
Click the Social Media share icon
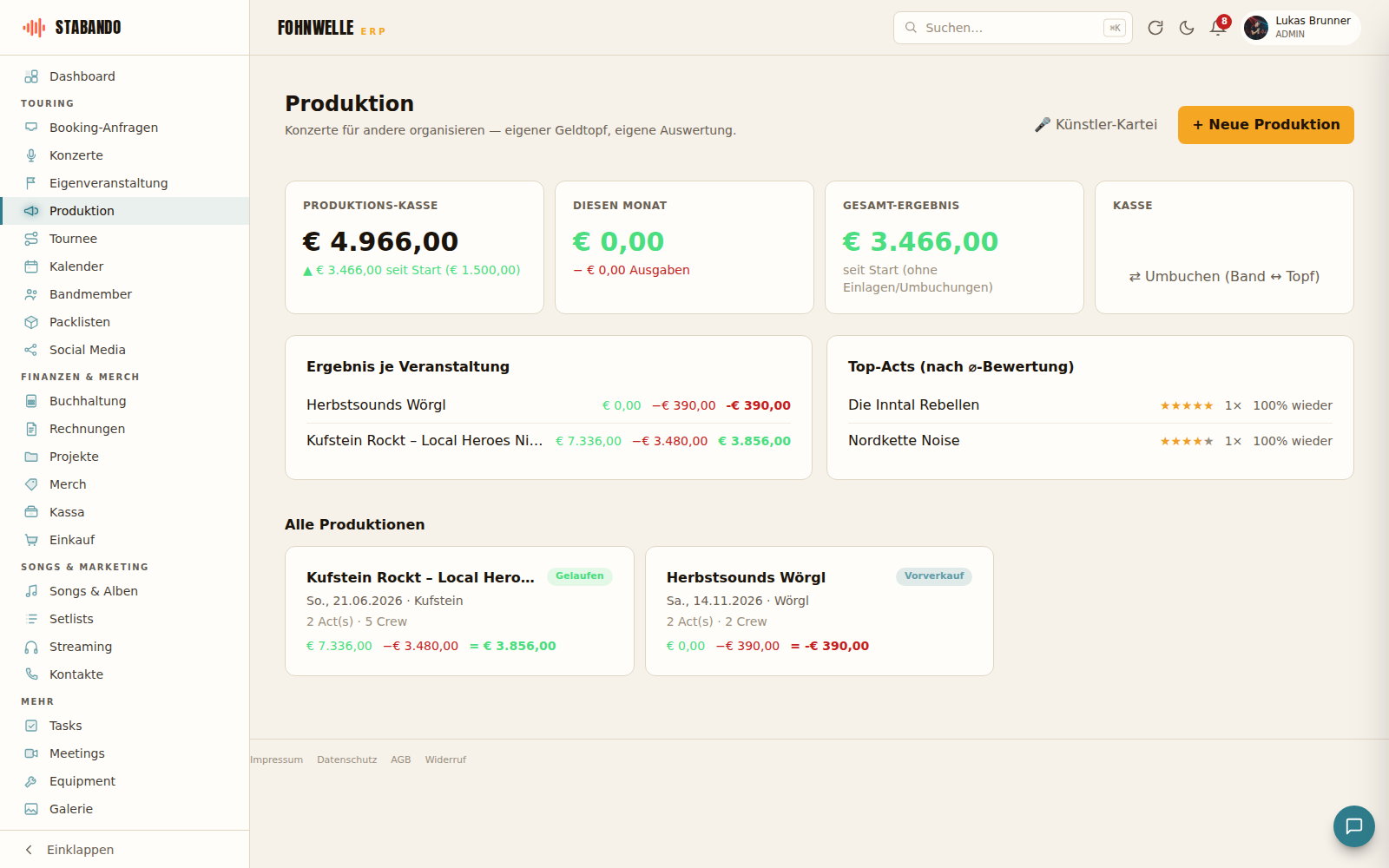(31, 350)
